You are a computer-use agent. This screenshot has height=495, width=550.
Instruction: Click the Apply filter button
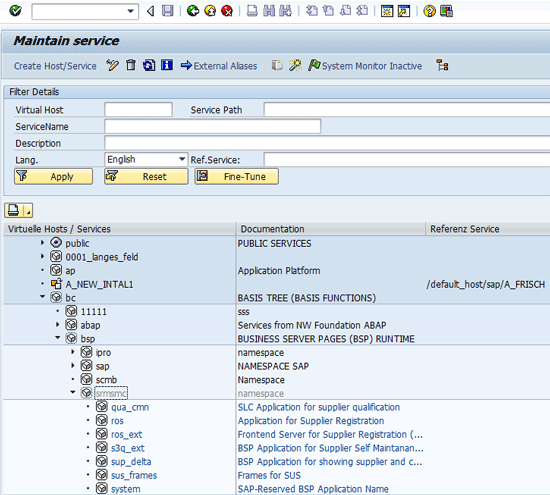pos(53,176)
